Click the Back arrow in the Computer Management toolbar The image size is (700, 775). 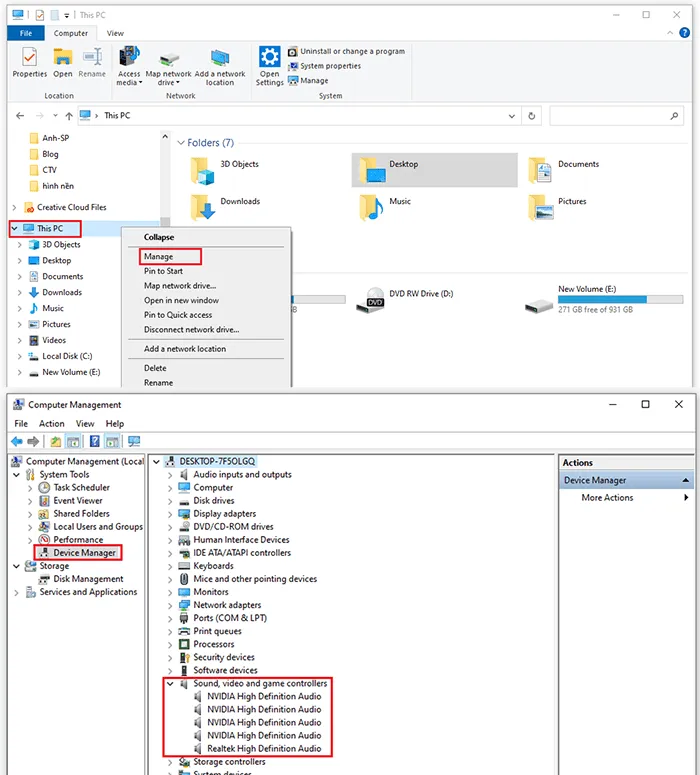(x=17, y=441)
